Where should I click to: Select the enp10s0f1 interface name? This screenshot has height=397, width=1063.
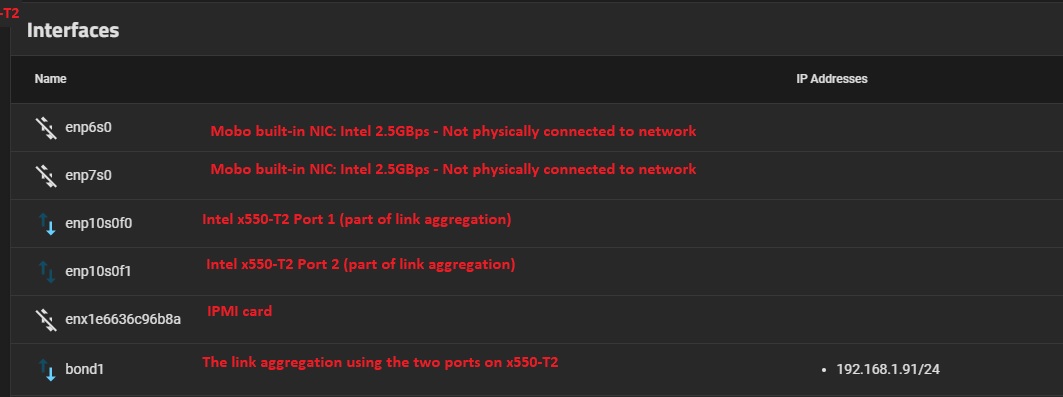click(x=98, y=272)
